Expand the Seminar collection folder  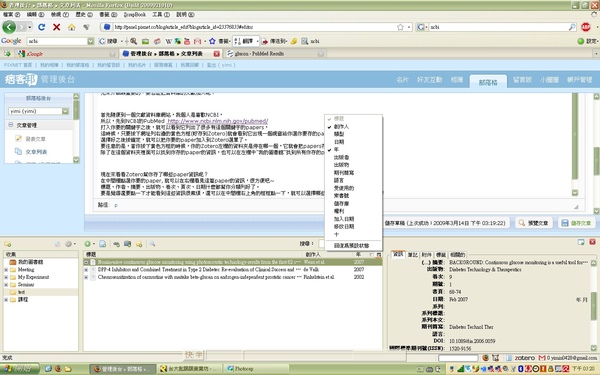click(x=6, y=285)
